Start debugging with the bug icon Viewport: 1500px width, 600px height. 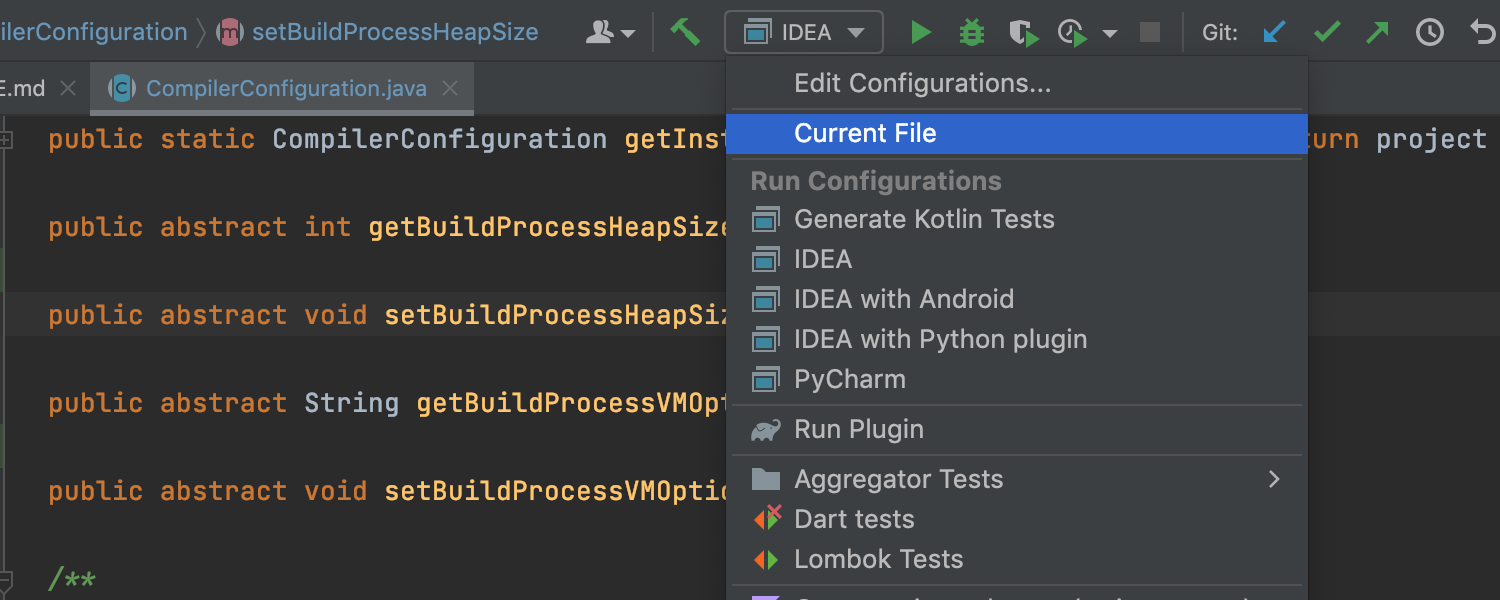click(x=971, y=33)
